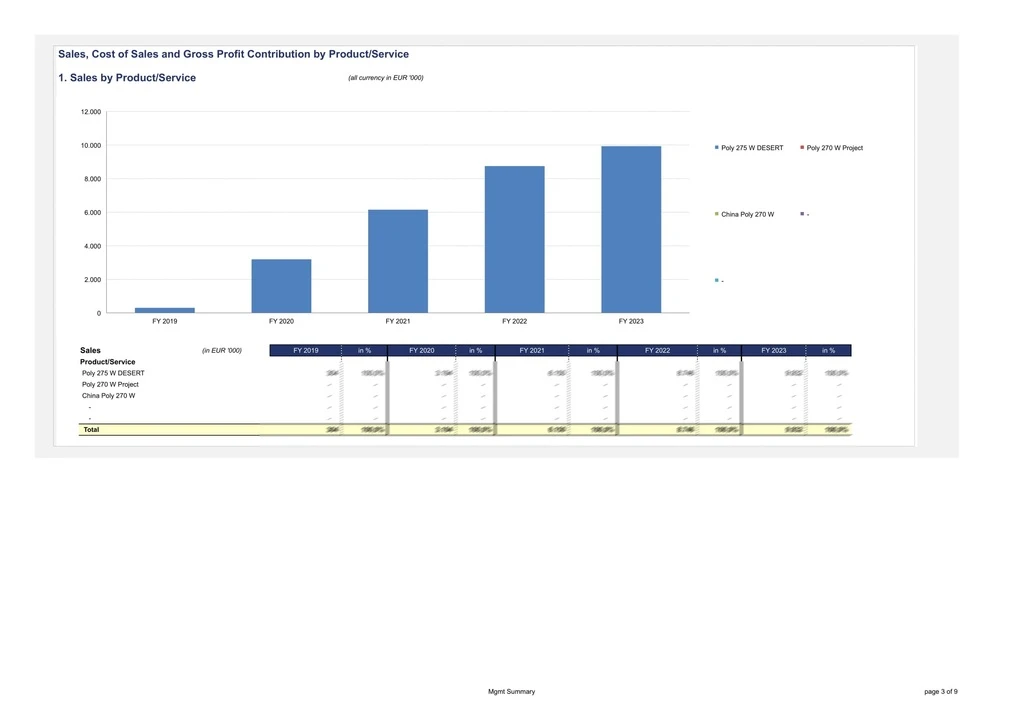Click the FY 2021 table column header
This screenshot has height=724, width=1024.
click(x=532, y=351)
